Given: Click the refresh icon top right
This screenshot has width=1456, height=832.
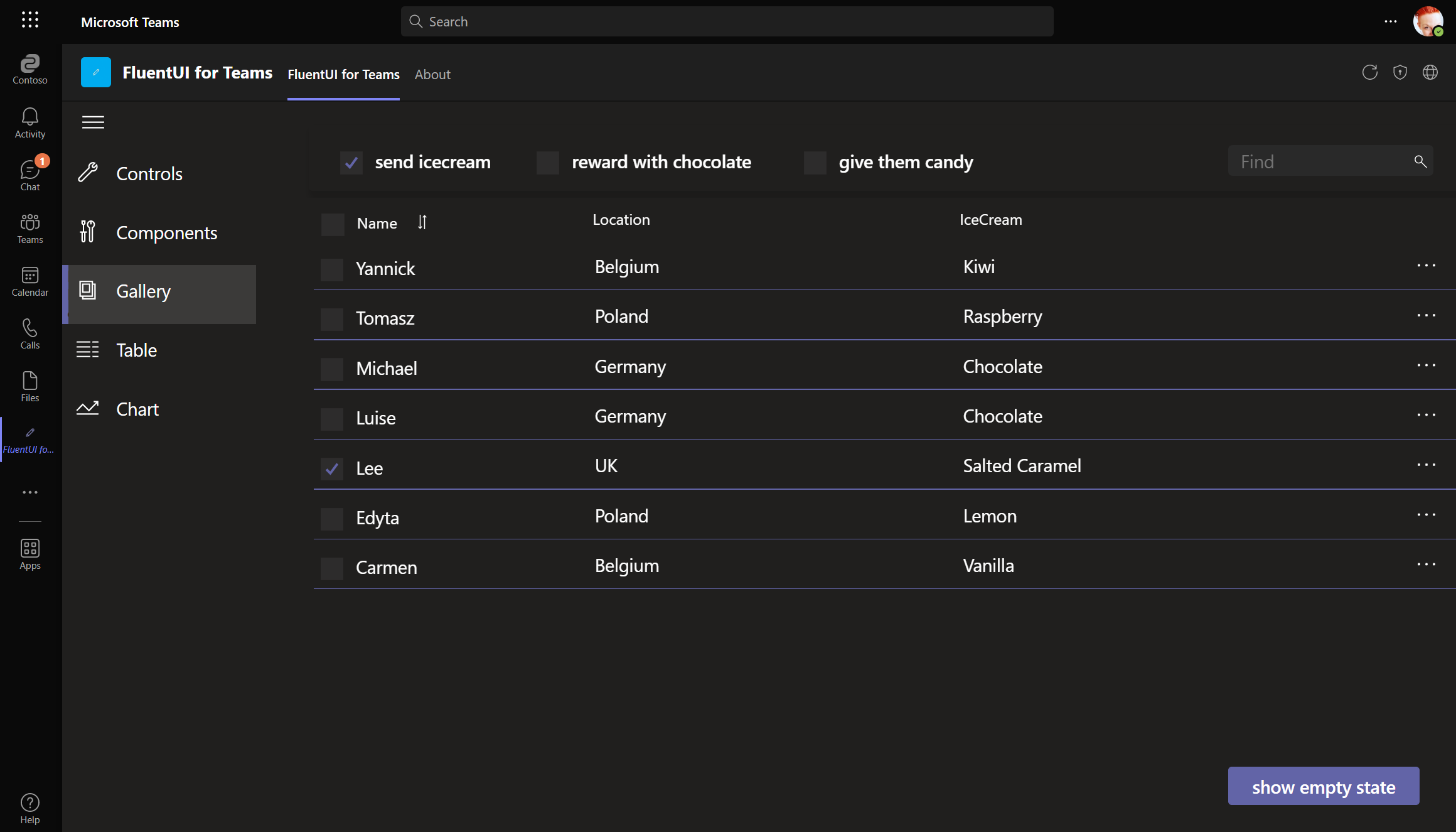Looking at the screenshot, I should point(1370,72).
